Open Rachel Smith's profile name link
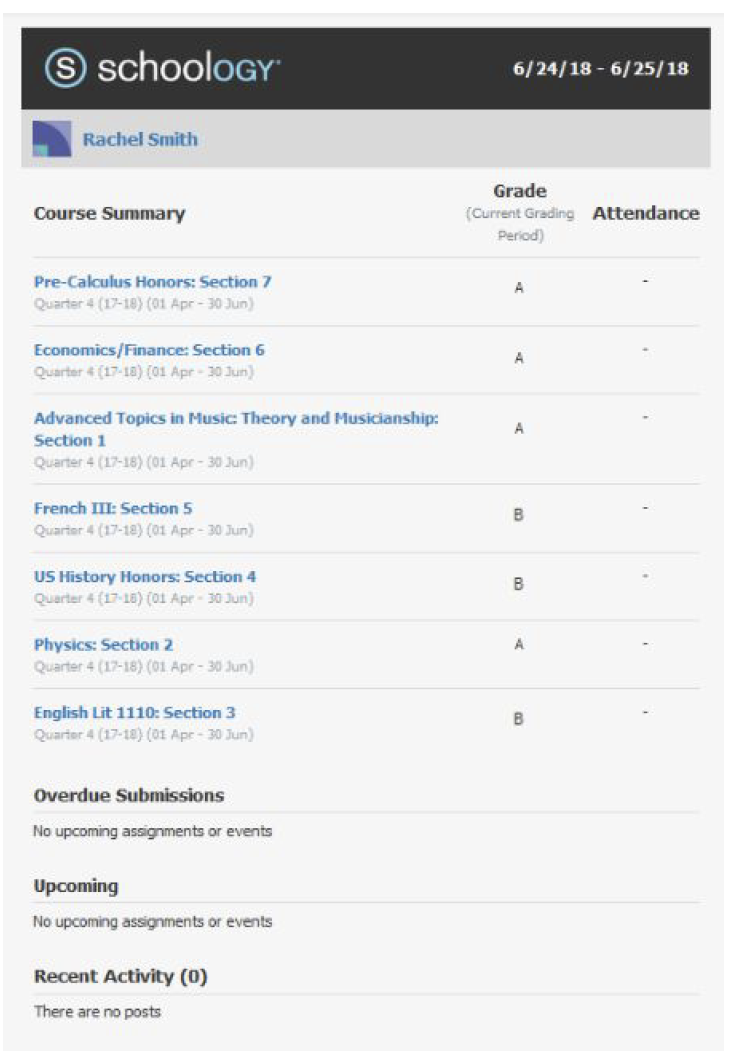Image resolution: width=736 pixels, height=1062 pixels. [140, 140]
